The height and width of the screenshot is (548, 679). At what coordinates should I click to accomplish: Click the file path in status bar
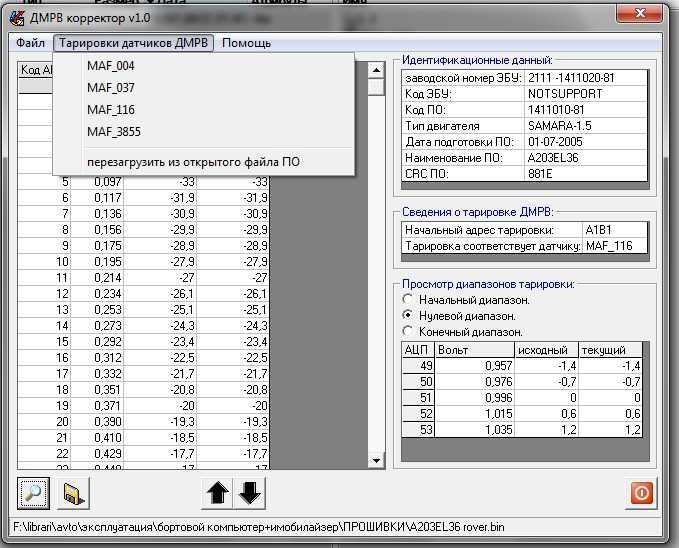(259, 527)
